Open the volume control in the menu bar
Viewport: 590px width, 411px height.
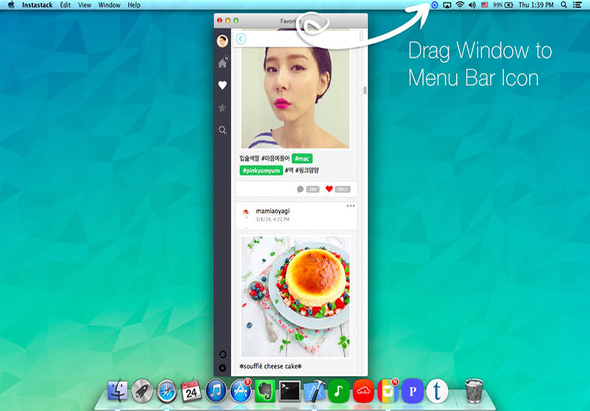point(472,5)
